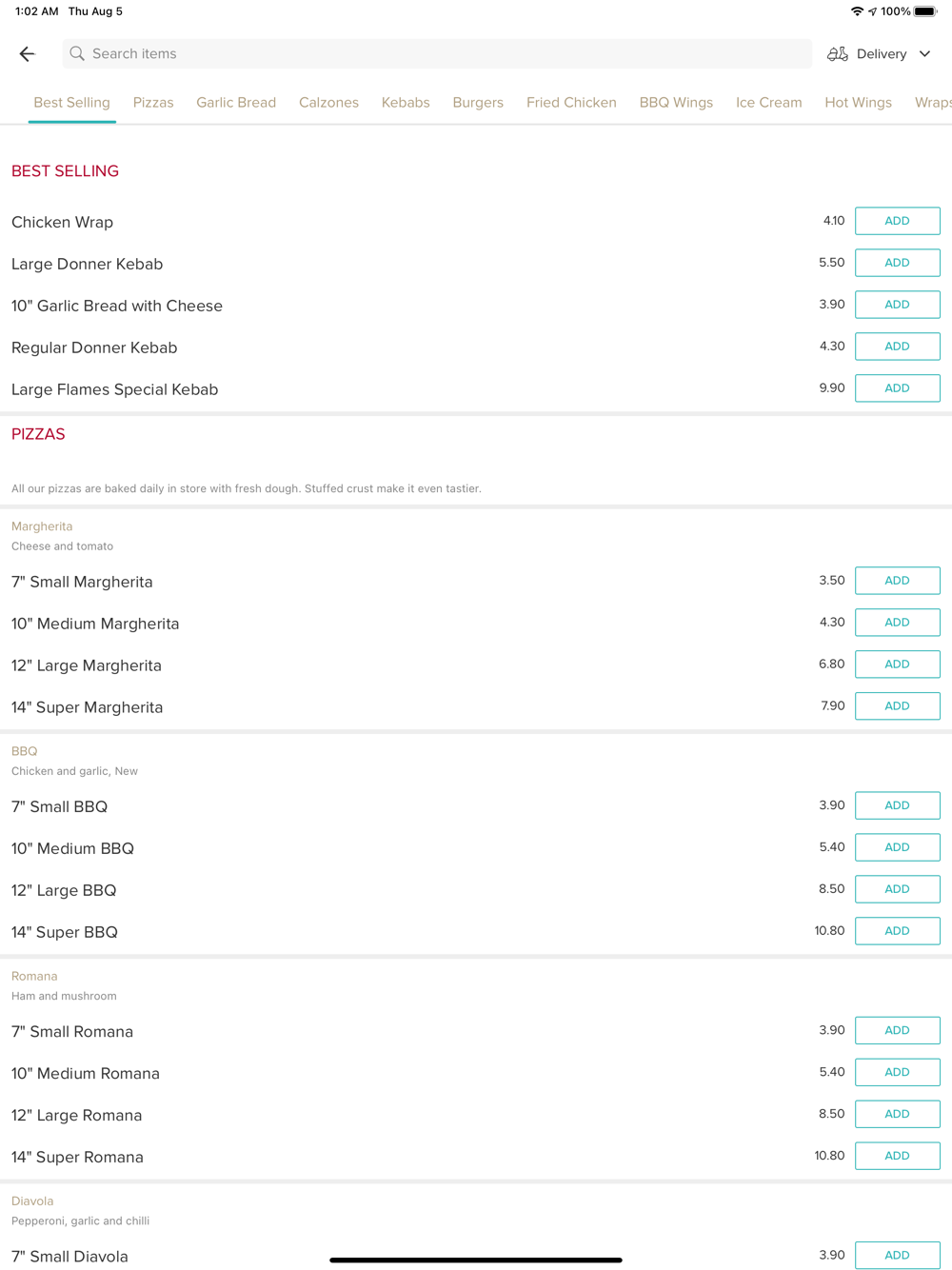Focus the Search items field

tap(438, 54)
